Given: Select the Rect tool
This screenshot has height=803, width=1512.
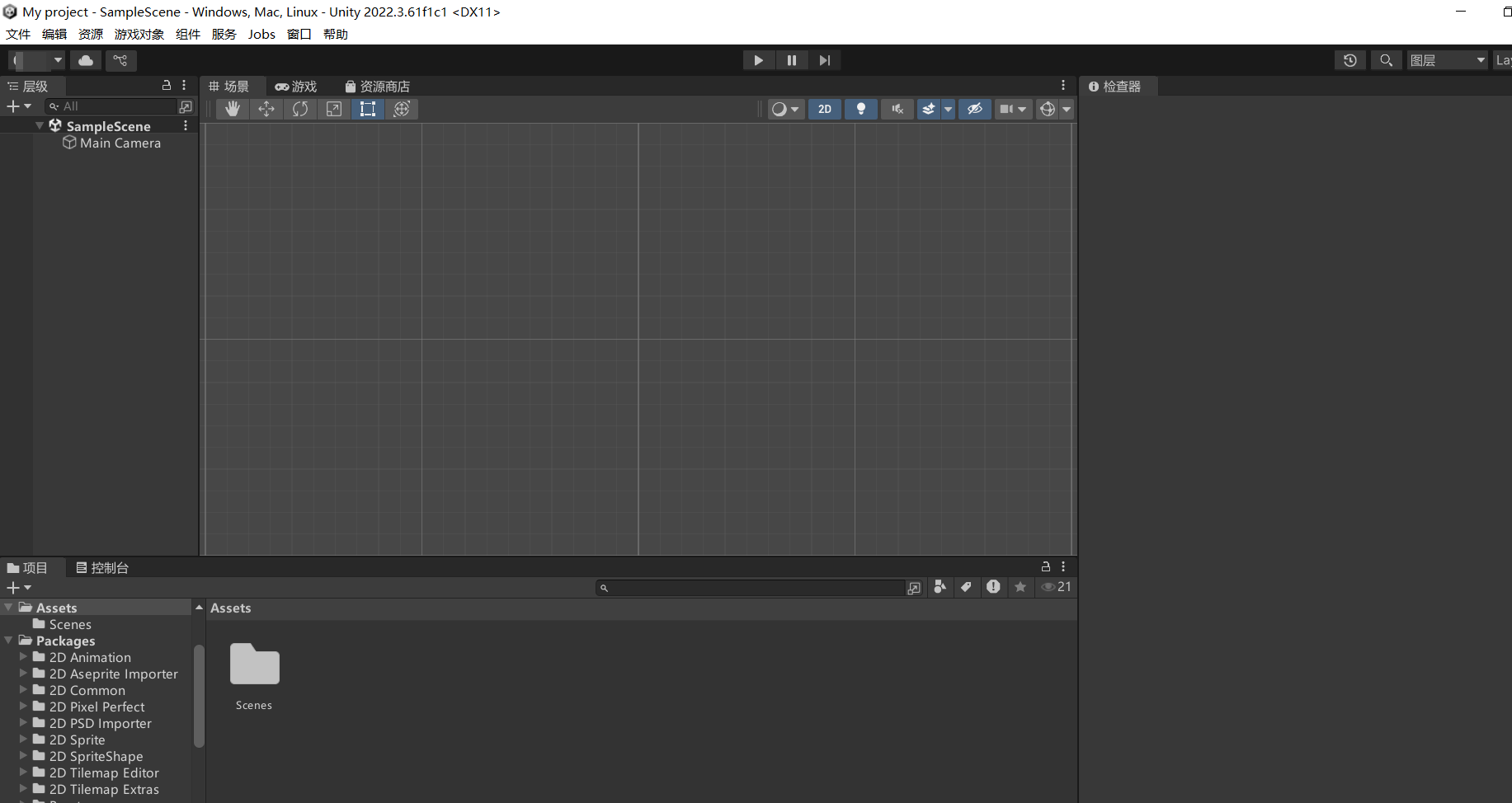Looking at the screenshot, I should [x=368, y=109].
